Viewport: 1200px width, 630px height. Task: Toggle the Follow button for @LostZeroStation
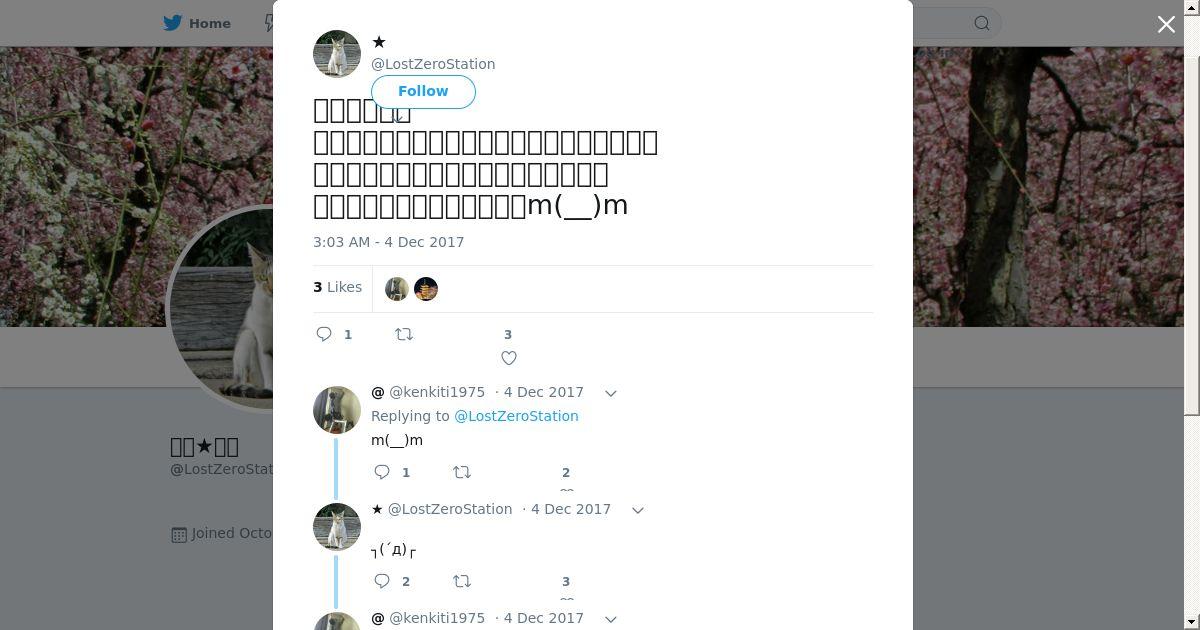tap(423, 91)
